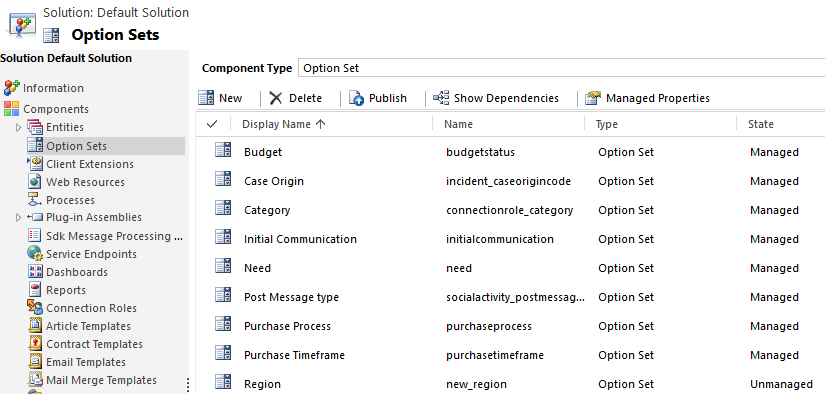This screenshot has height=394, width=825.
Task: Click the Plug-in Assemblies icon
Action: click(34, 217)
